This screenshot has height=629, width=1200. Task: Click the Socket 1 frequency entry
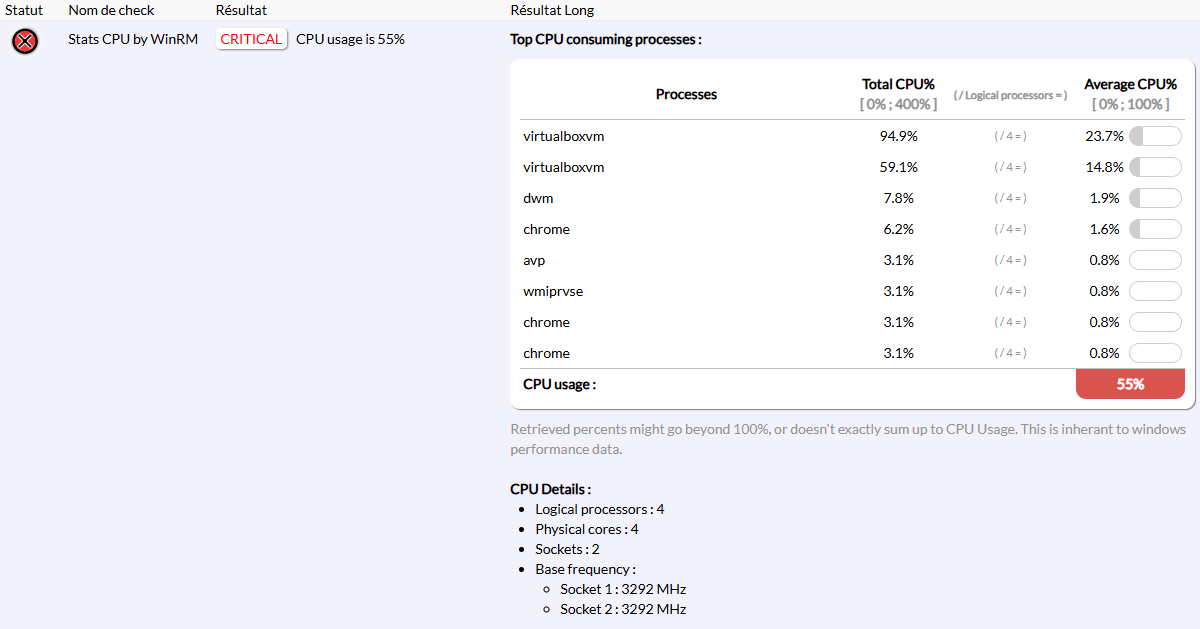[x=623, y=589]
